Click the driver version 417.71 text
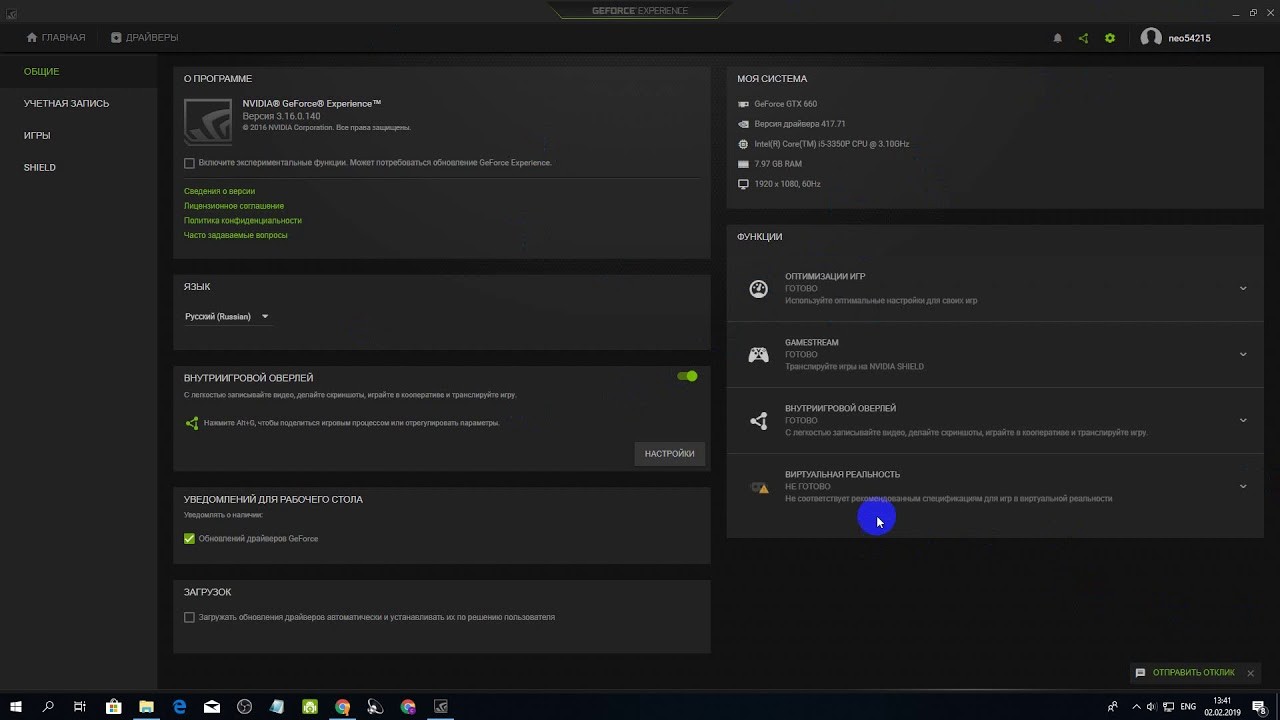This screenshot has height=720, width=1280. [x=800, y=124]
